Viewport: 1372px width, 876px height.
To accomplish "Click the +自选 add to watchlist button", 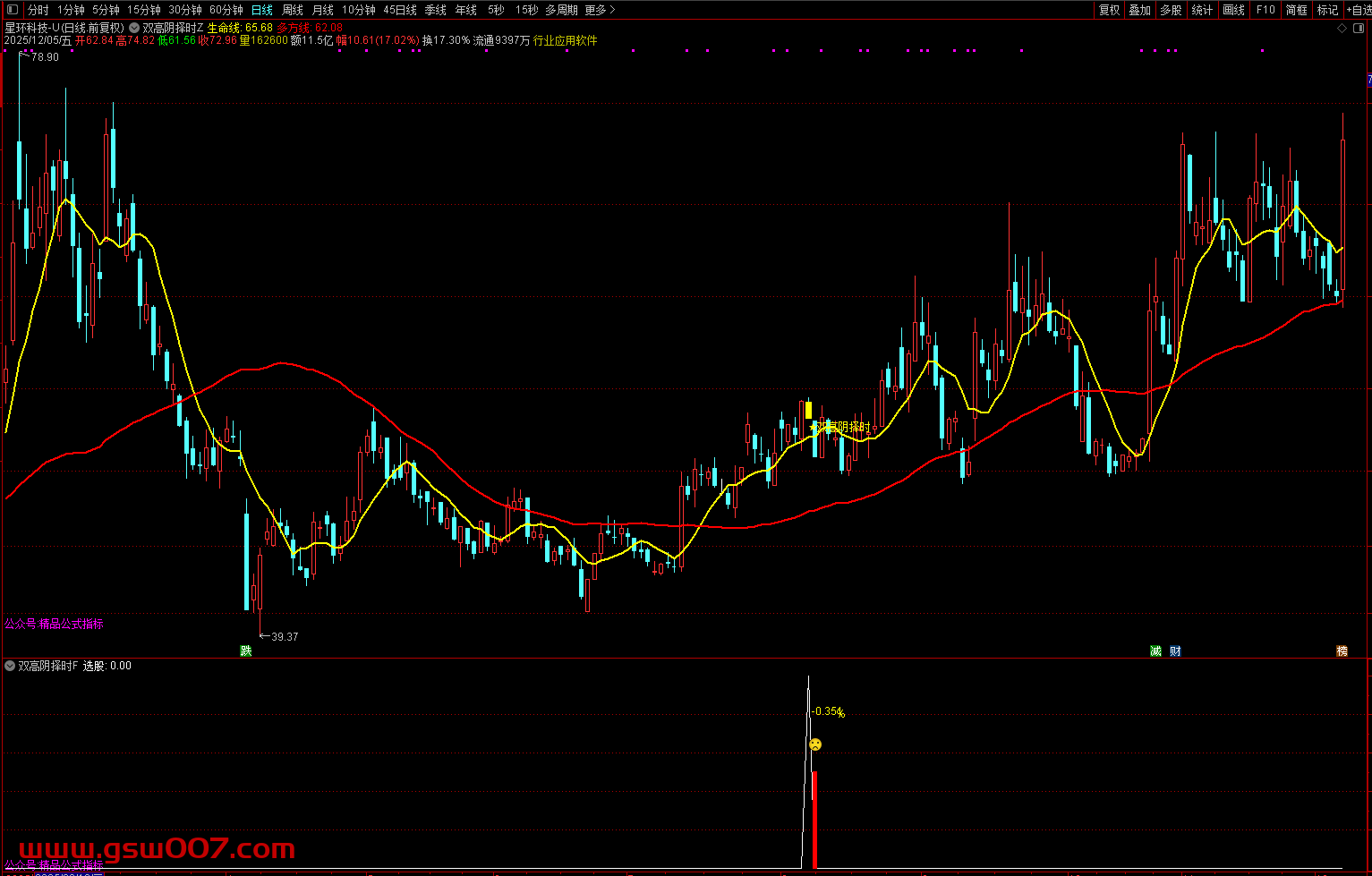I will click(1358, 10).
